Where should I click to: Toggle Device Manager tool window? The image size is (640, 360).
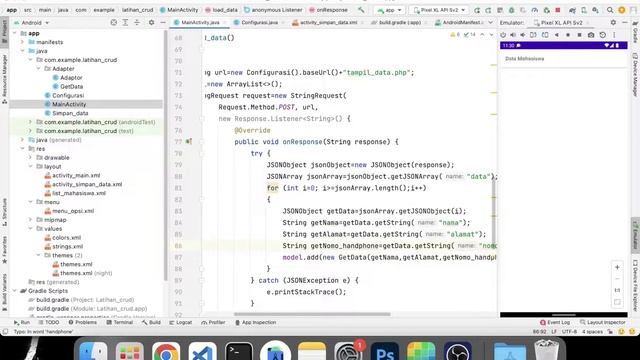[635, 75]
